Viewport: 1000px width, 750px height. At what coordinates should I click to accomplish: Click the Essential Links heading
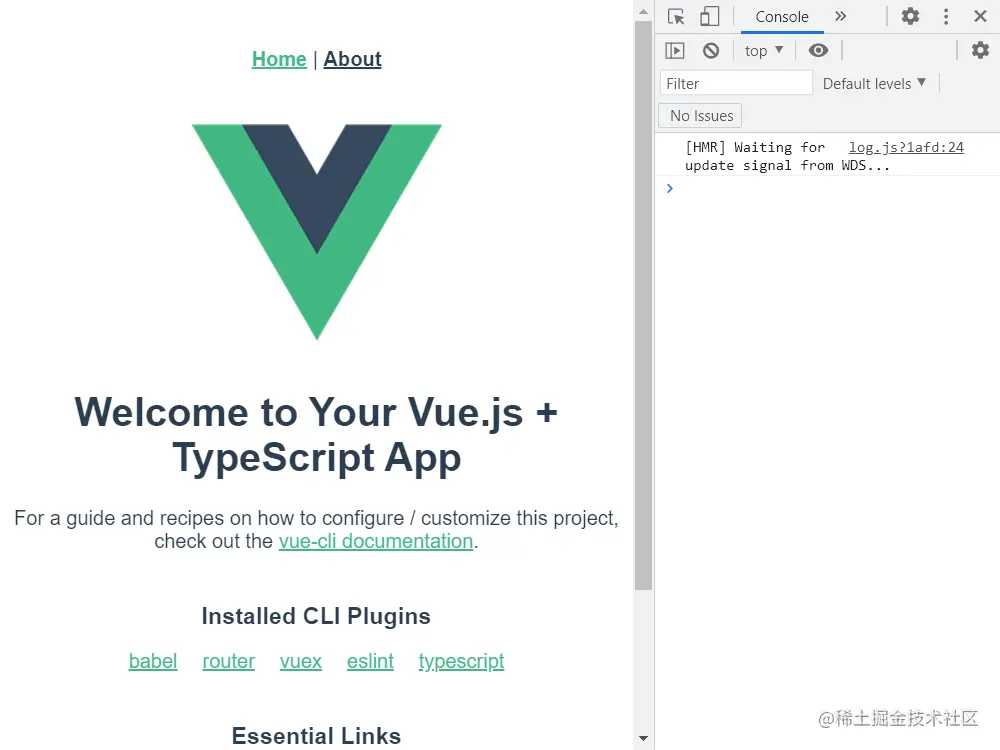click(316, 735)
